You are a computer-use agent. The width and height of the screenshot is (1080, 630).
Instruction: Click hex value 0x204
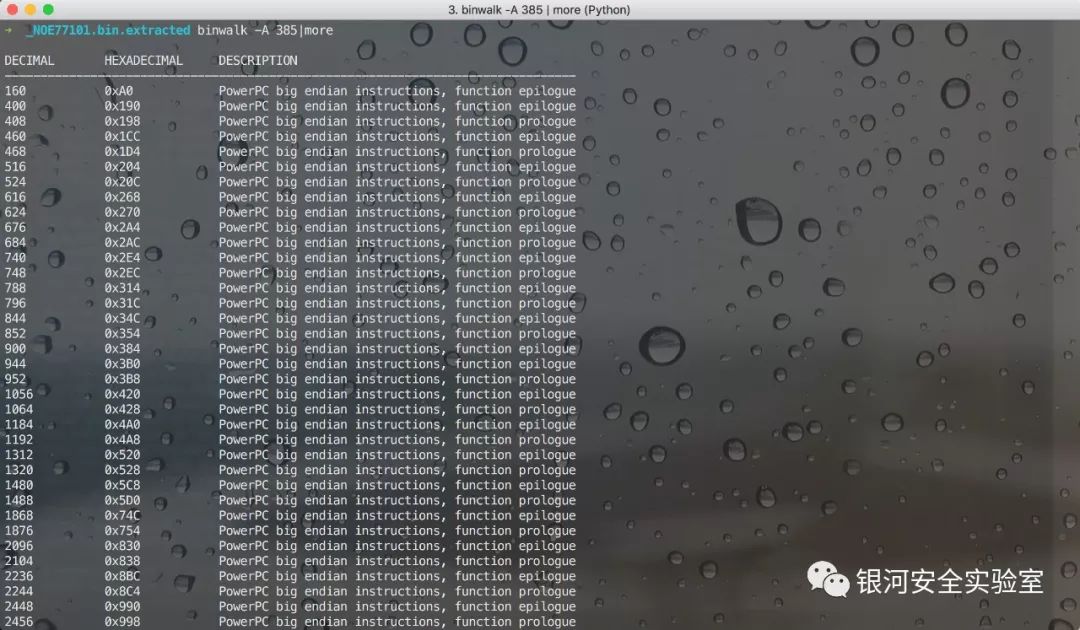coord(122,167)
